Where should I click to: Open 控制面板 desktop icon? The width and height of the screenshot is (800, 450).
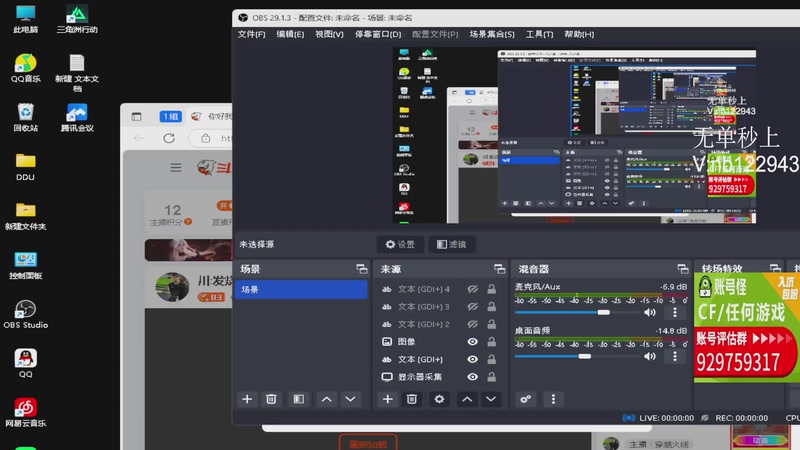pos(26,265)
